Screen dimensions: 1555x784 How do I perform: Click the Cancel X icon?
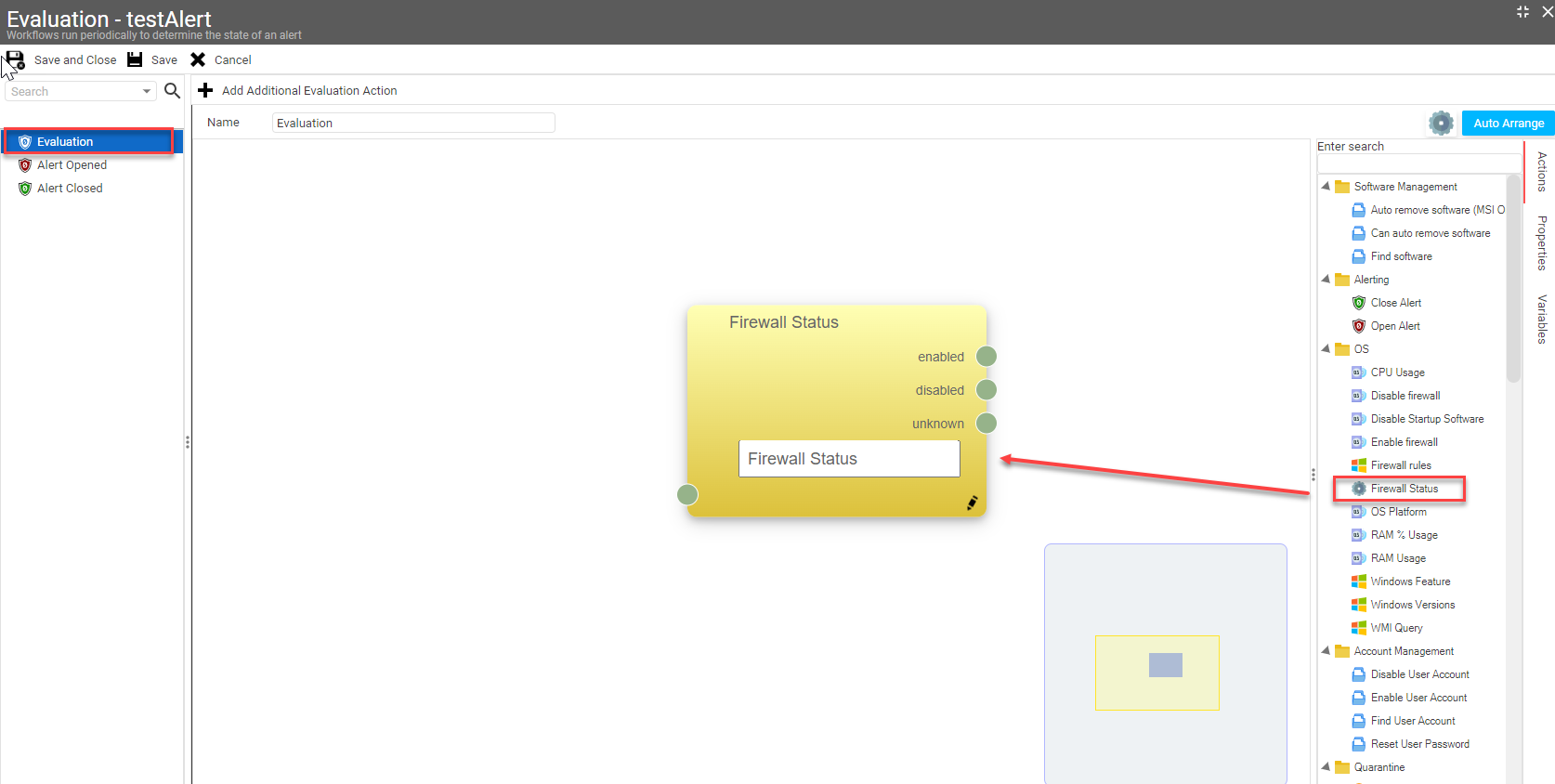click(198, 60)
